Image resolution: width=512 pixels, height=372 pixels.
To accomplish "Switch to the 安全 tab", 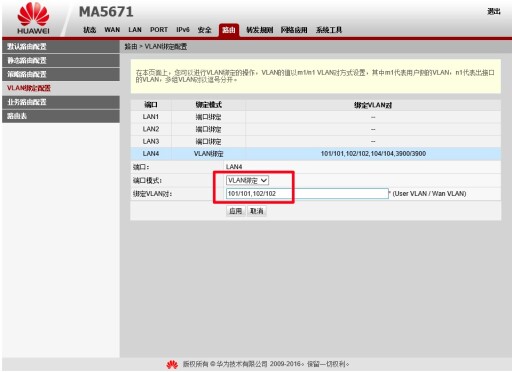I will click(x=204, y=30).
